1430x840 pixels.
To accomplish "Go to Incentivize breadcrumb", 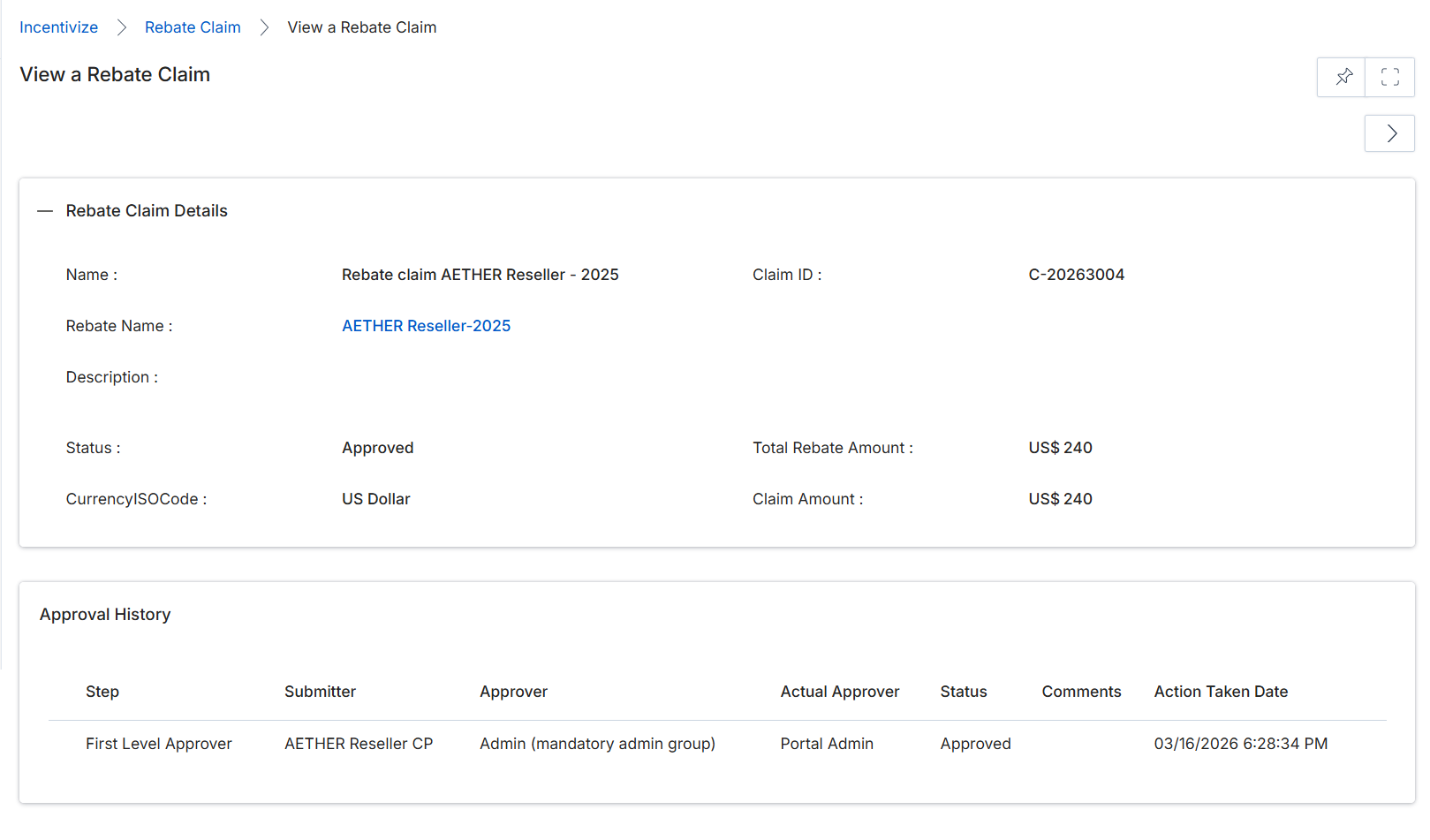I will pyautogui.click(x=58, y=27).
